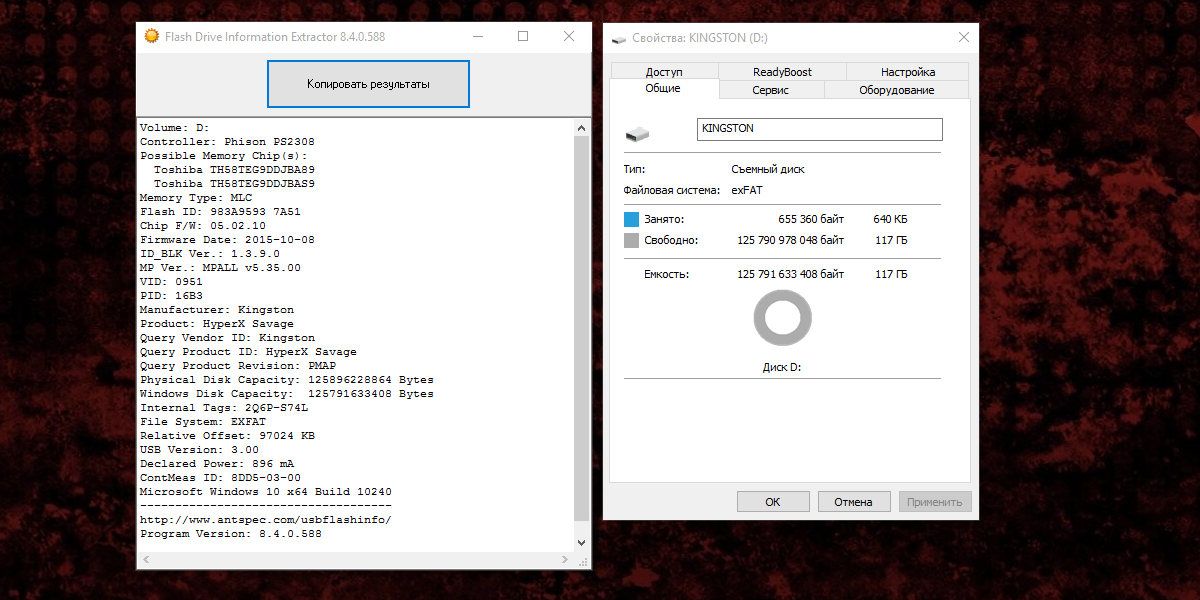
Task: Click the KINGSTON volume label field
Action: [x=819, y=129]
